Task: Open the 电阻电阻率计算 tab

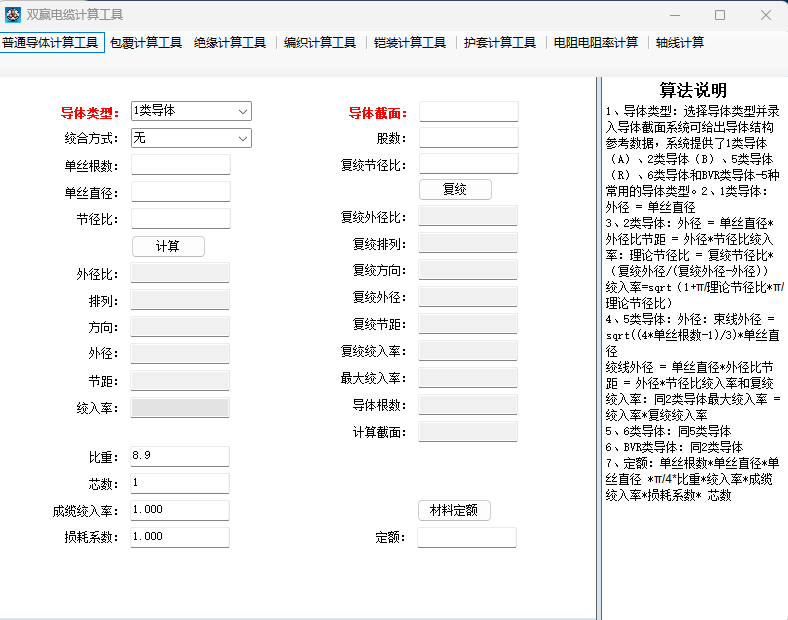Action: (x=596, y=43)
